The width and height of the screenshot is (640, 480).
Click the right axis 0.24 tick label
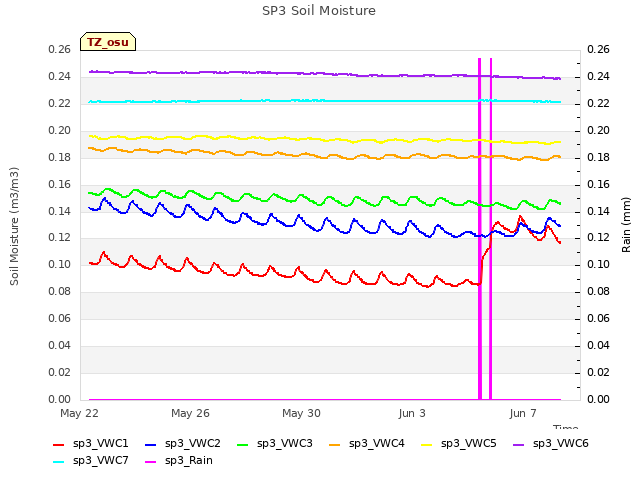(x=598, y=77)
